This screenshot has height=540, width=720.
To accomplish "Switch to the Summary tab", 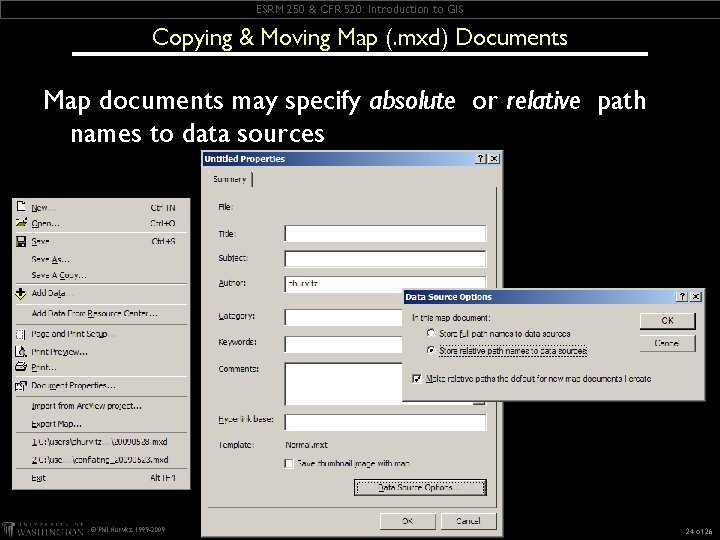I will tap(230, 179).
